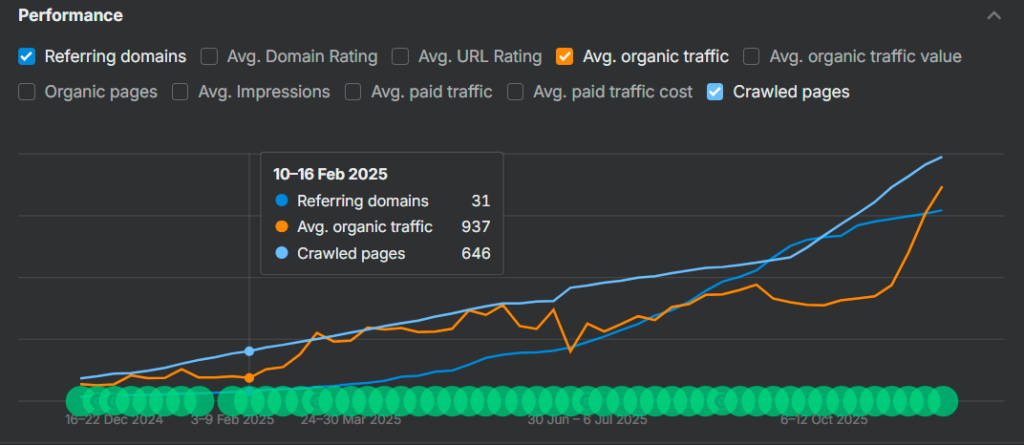Disable the Crawled pages checkbox

715,92
